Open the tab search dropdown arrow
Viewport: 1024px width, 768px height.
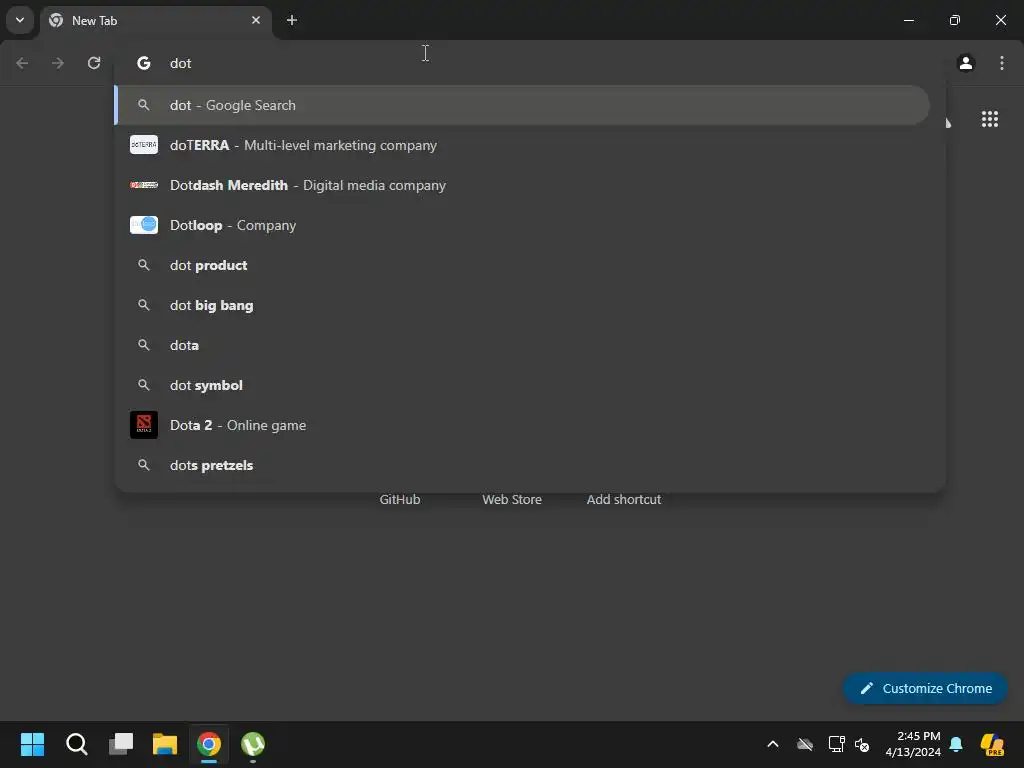coord(20,20)
